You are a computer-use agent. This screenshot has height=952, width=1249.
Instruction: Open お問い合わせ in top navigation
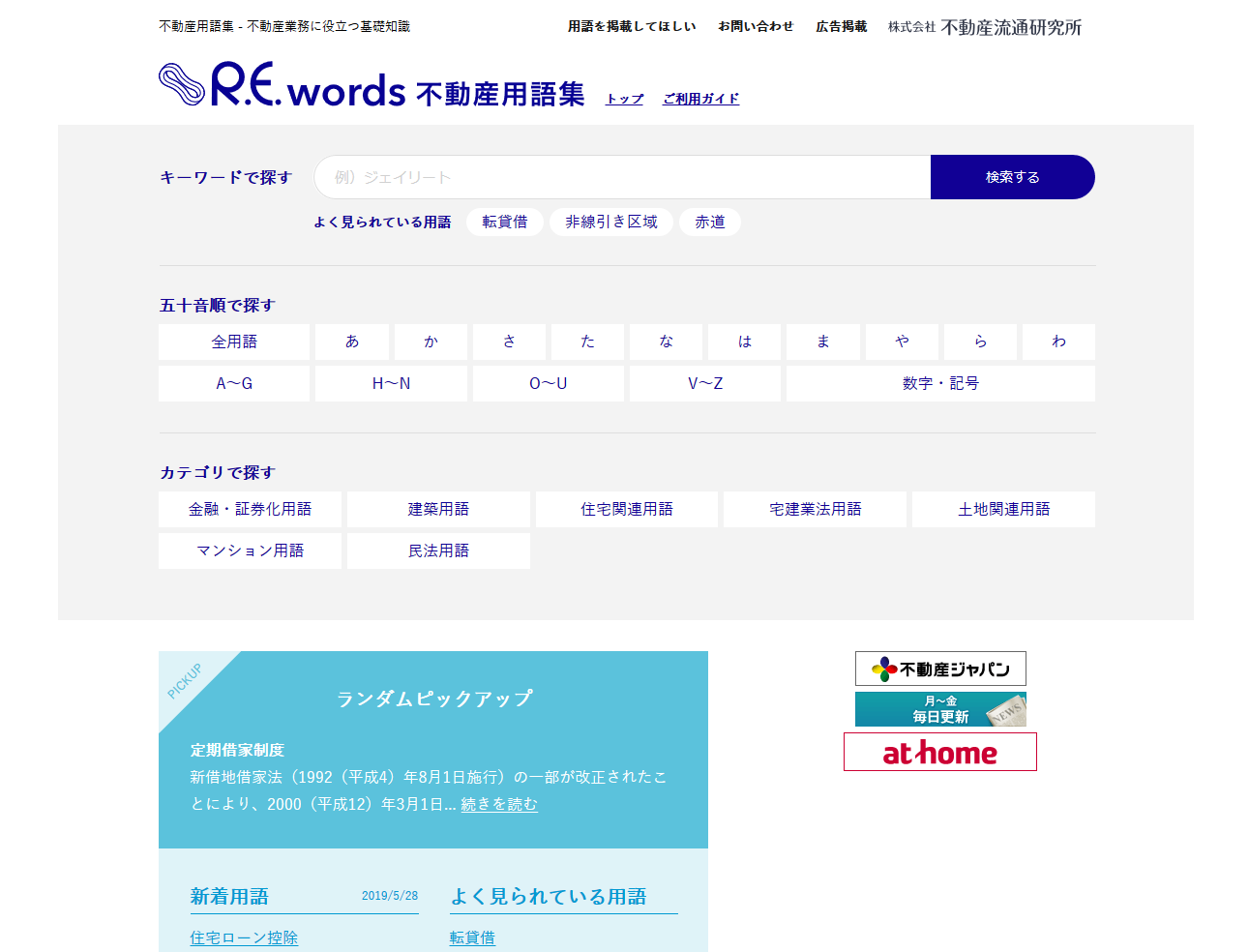pos(756,26)
